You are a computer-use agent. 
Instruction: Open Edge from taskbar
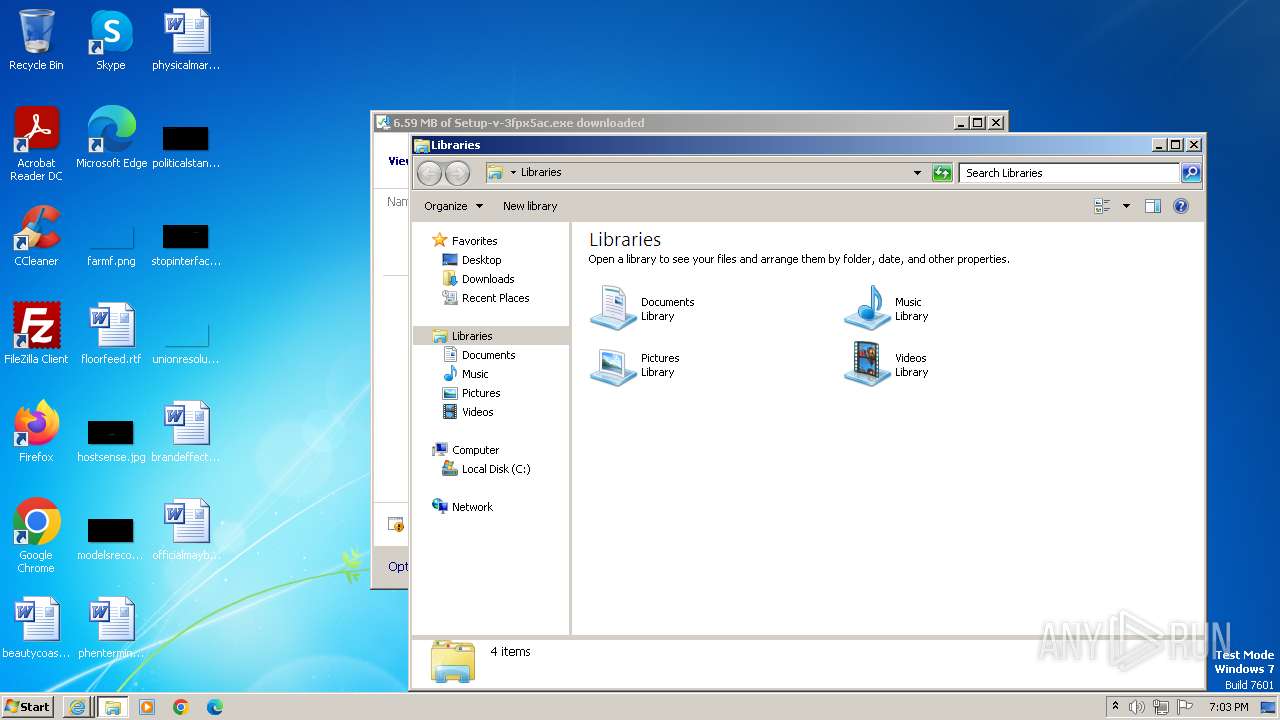point(215,707)
